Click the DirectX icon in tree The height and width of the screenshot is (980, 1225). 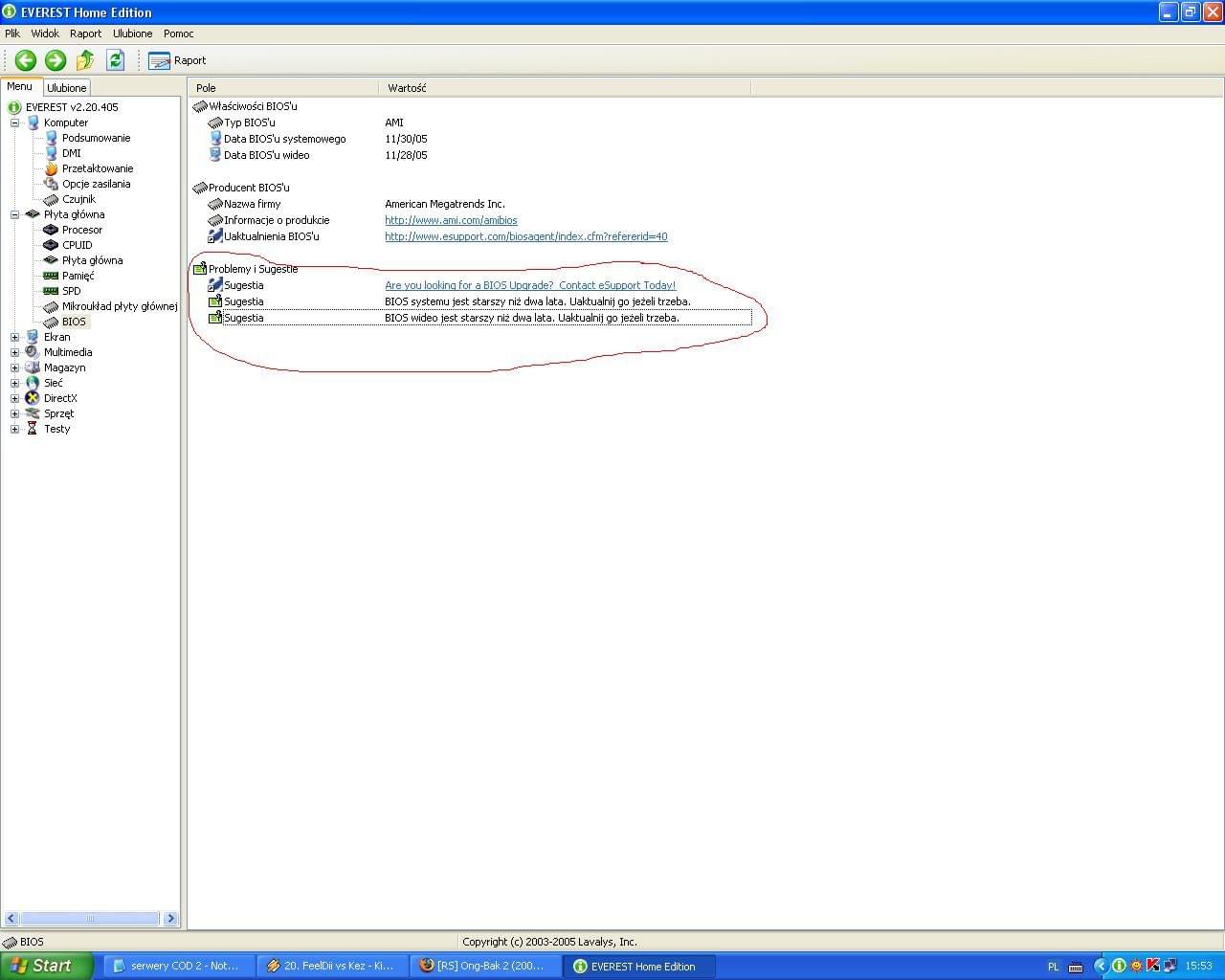(x=33, y=398)
